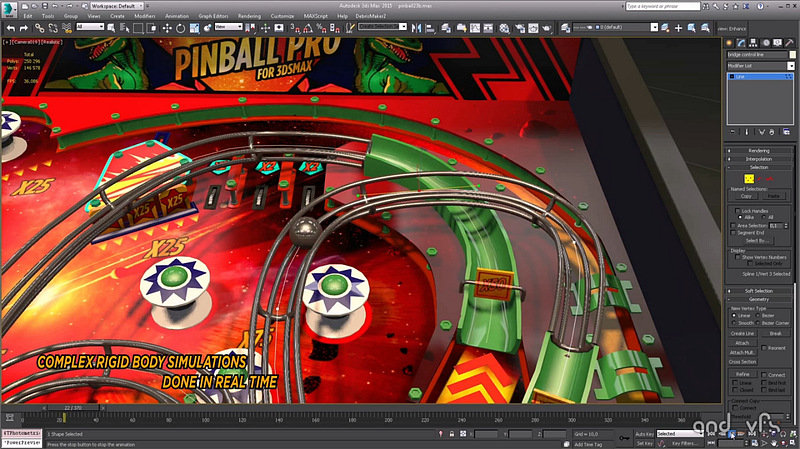
Task: Open the Render Setup dialog
Action: click(x=520, y=28)
